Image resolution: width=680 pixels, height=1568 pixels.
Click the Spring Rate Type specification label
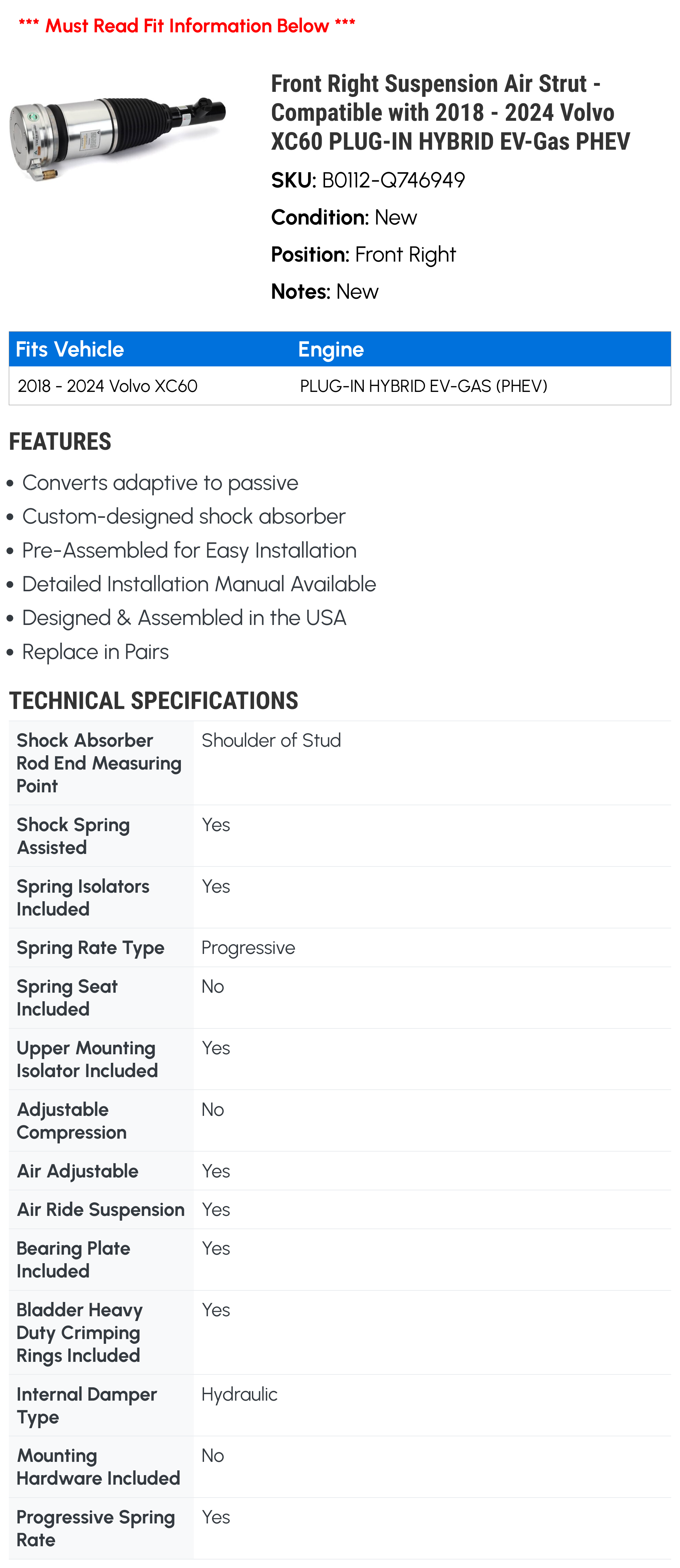click(x=91, y=948)
